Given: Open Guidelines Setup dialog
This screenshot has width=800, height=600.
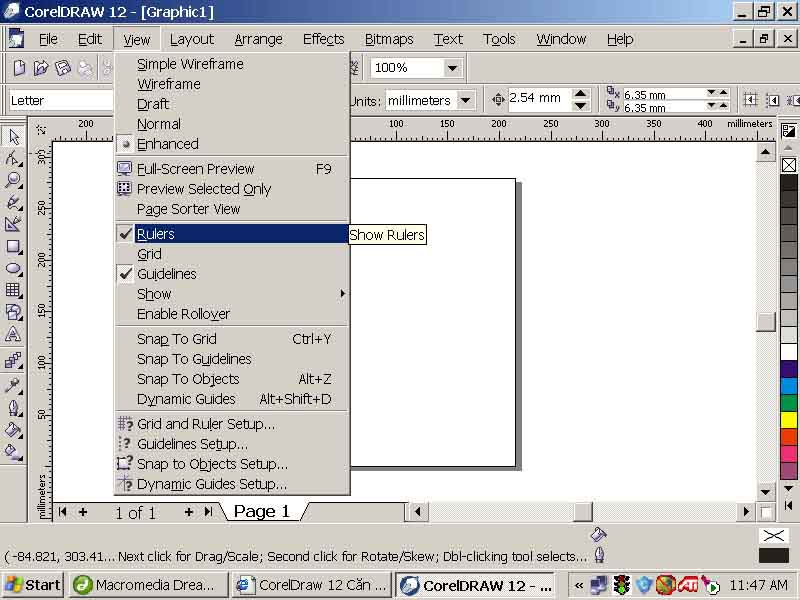Looking at the screenshot, I should pos(233,444).
